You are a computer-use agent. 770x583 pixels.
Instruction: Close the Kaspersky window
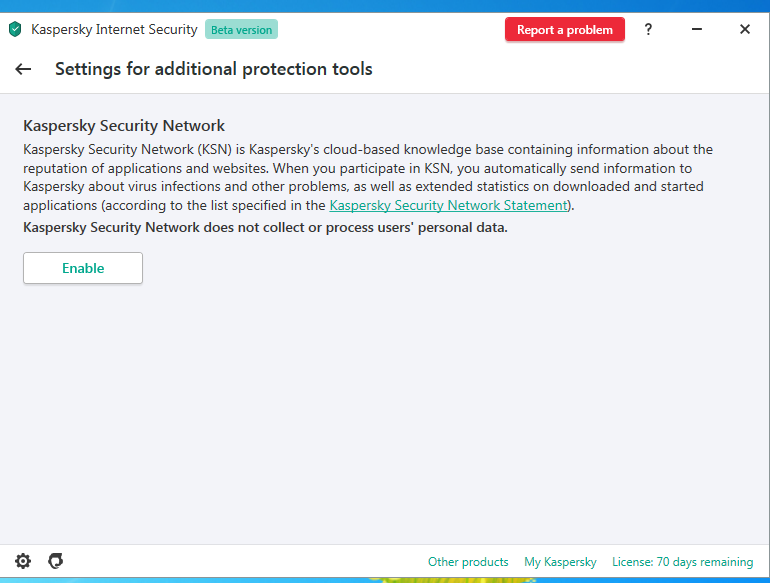point(745,30)
